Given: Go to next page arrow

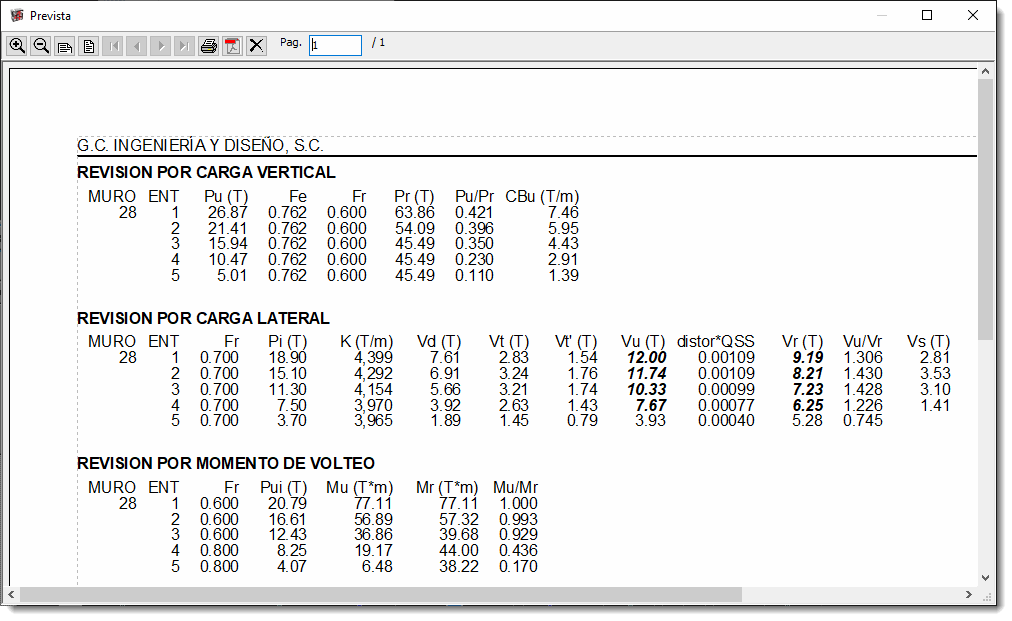Looking at the screenshot, I should (161, 46).
